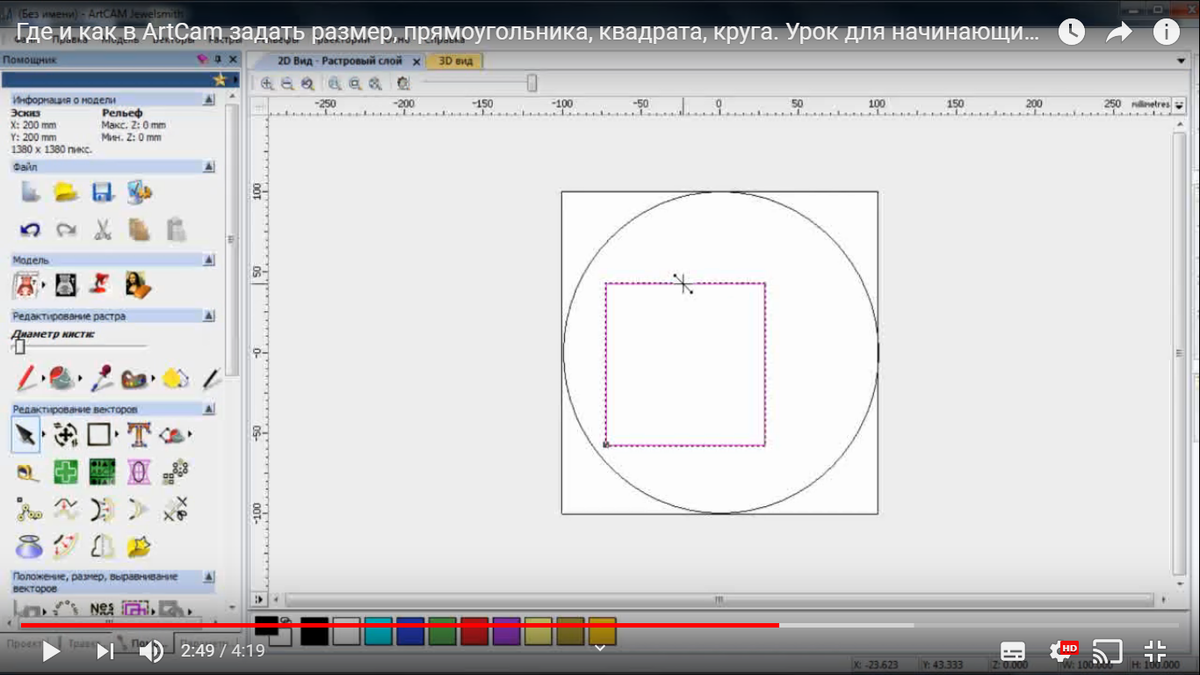Image resolution: width=1200 pixels, height=675 pixels.
Task: Close the Помощник panel
Action: (231, 60)
